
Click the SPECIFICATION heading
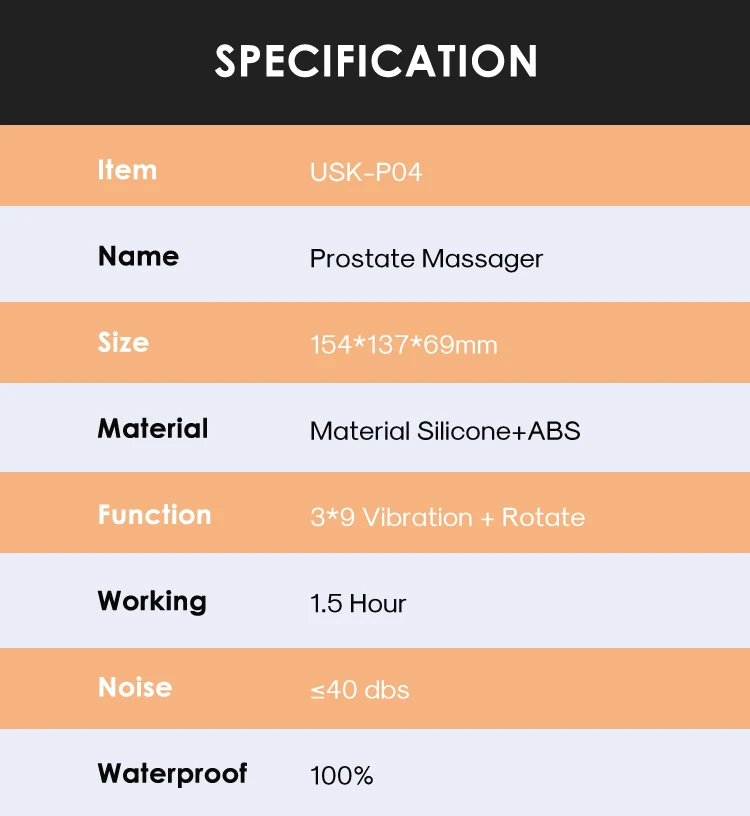click(x=376, y=61)
